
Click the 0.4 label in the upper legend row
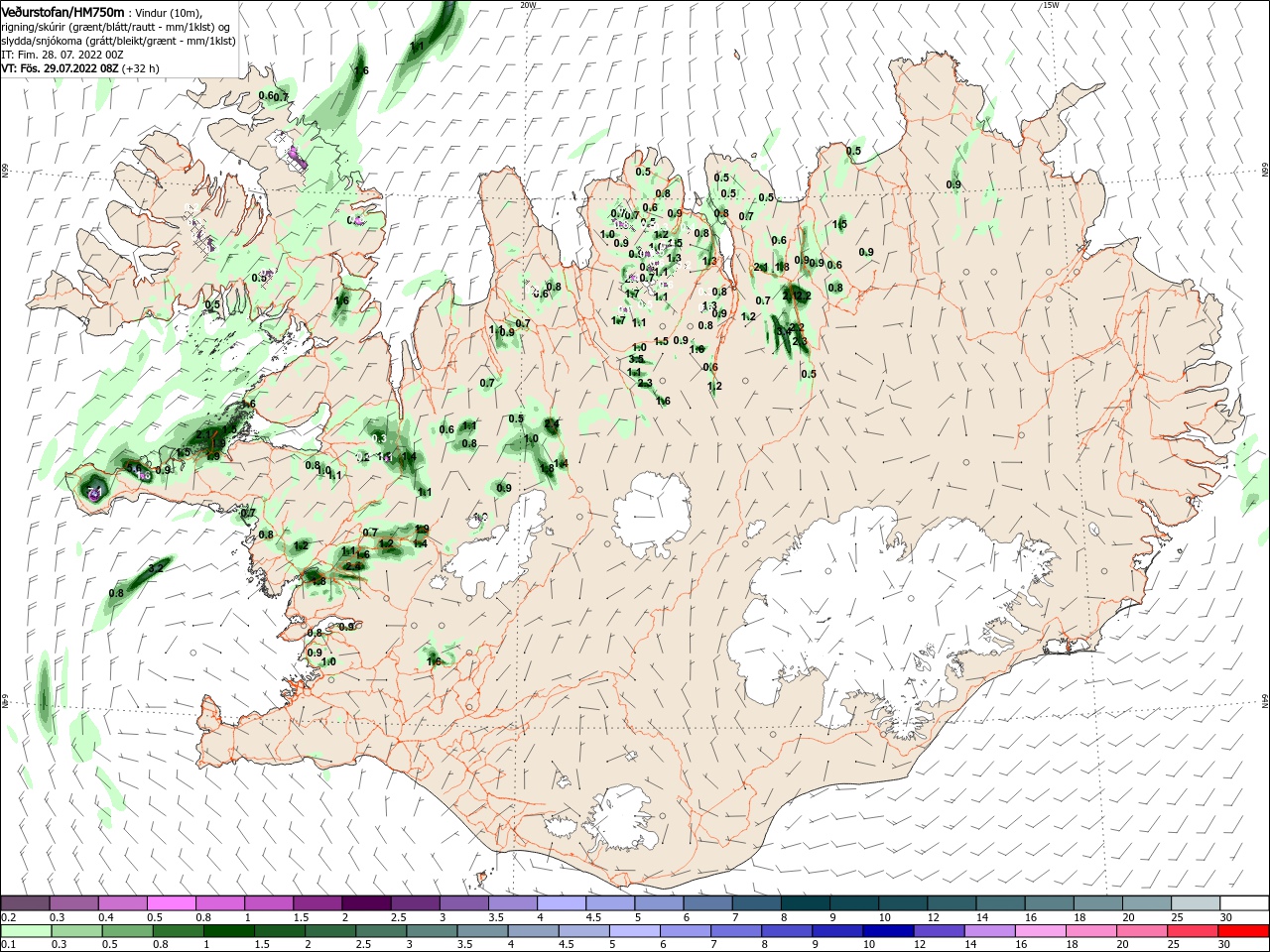coord(106,917)
